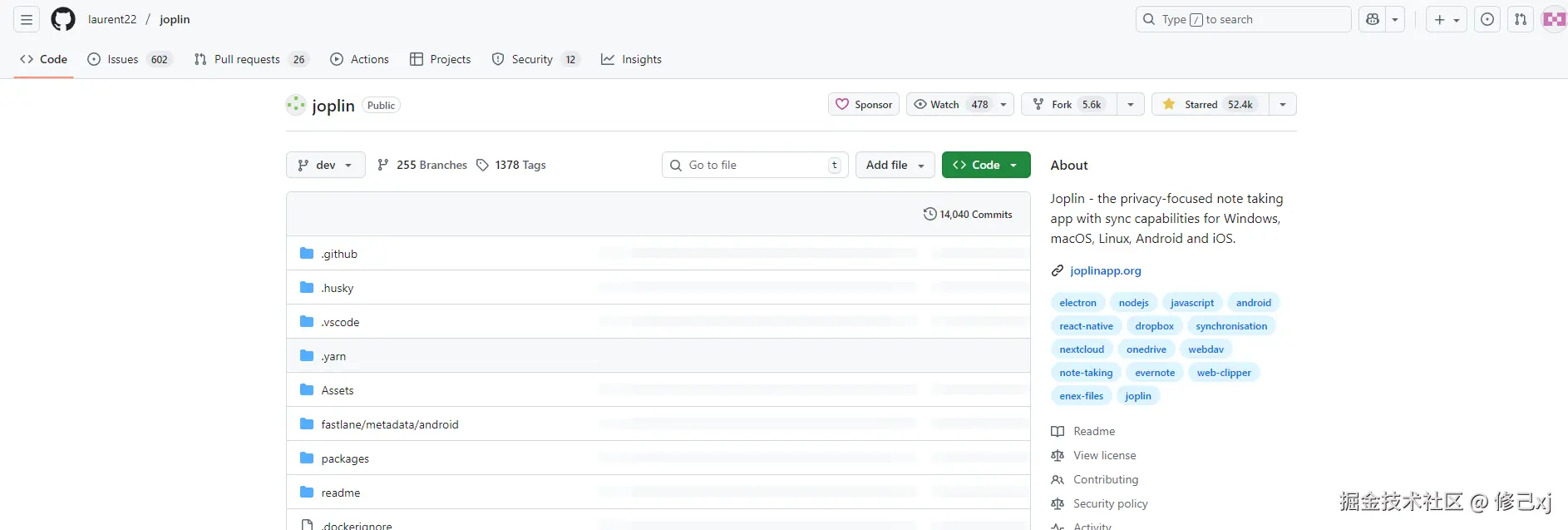Open the dev branch selector
This screenshot has height=530, width=1568.
(x=325, y=165)
